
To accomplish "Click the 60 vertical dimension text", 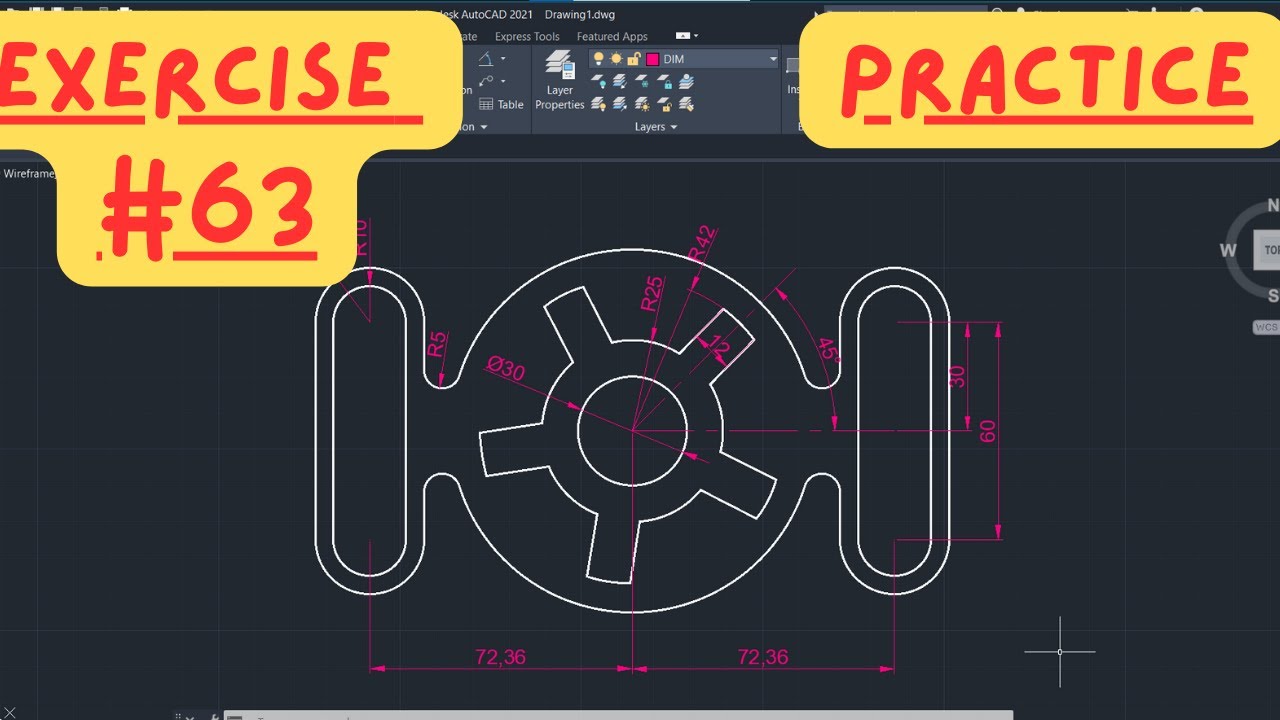I will pos(988,431).
